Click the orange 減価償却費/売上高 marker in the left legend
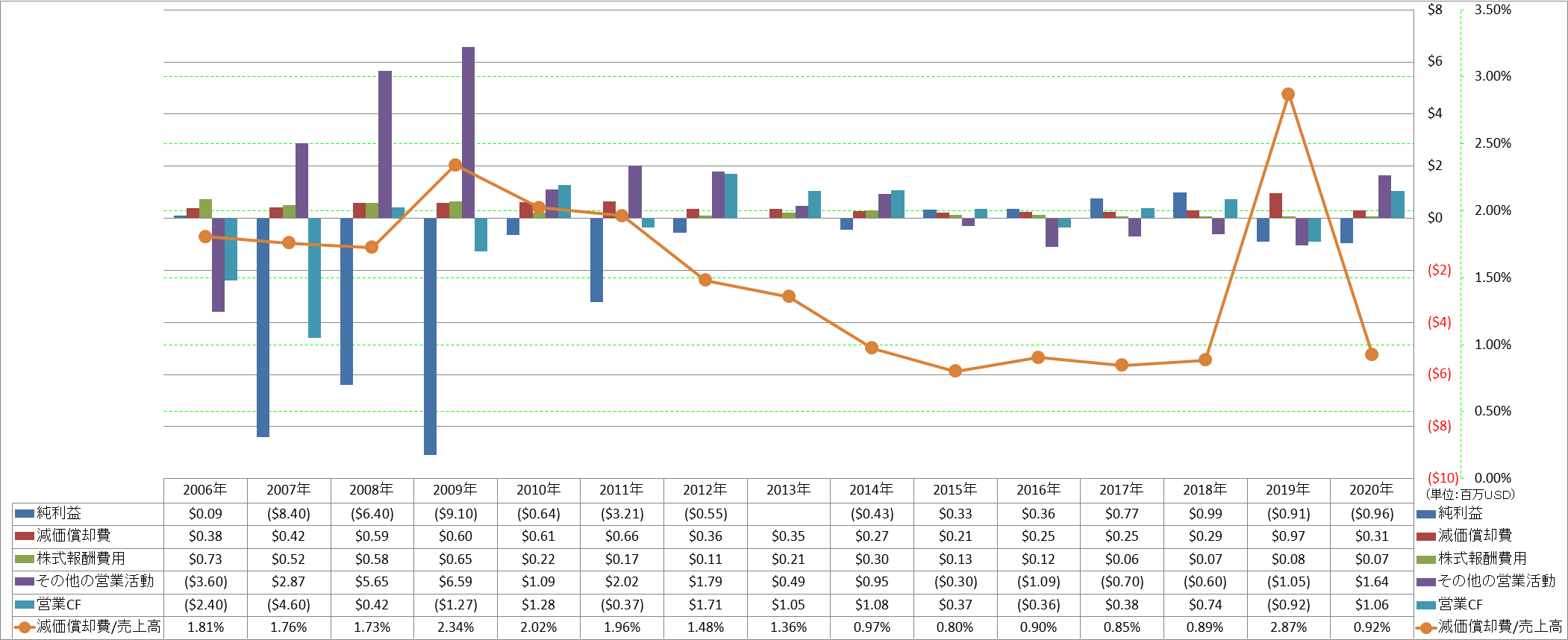The height and width of the screenshot is (640, 1568). coord(25,627)
